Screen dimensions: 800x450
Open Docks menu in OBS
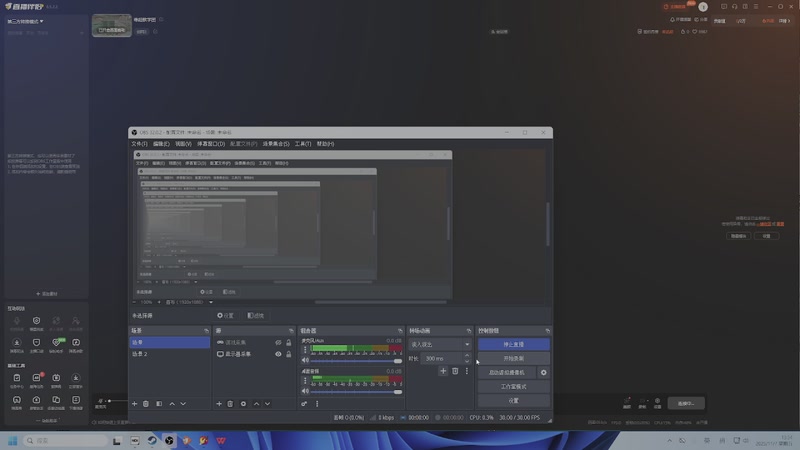point(211,144)
